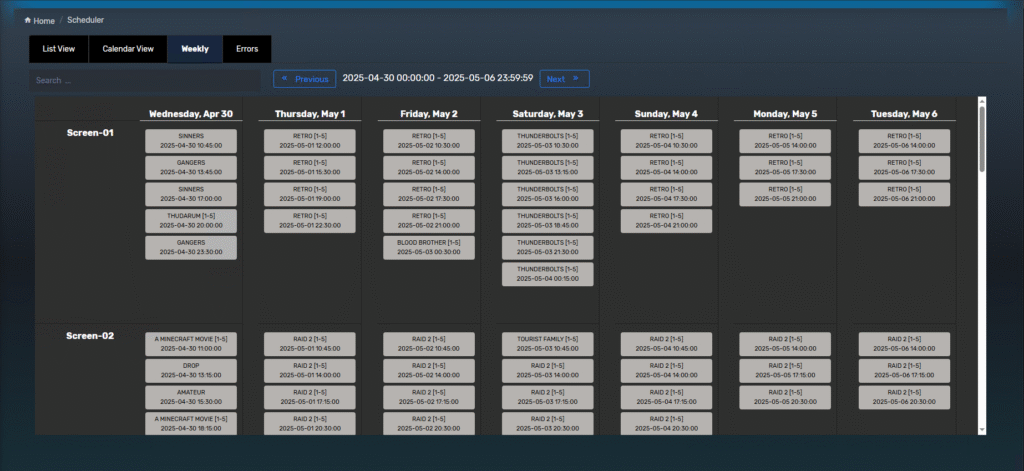Open TOURIST FAMILY show on Saturday

(x=547, y=345)
